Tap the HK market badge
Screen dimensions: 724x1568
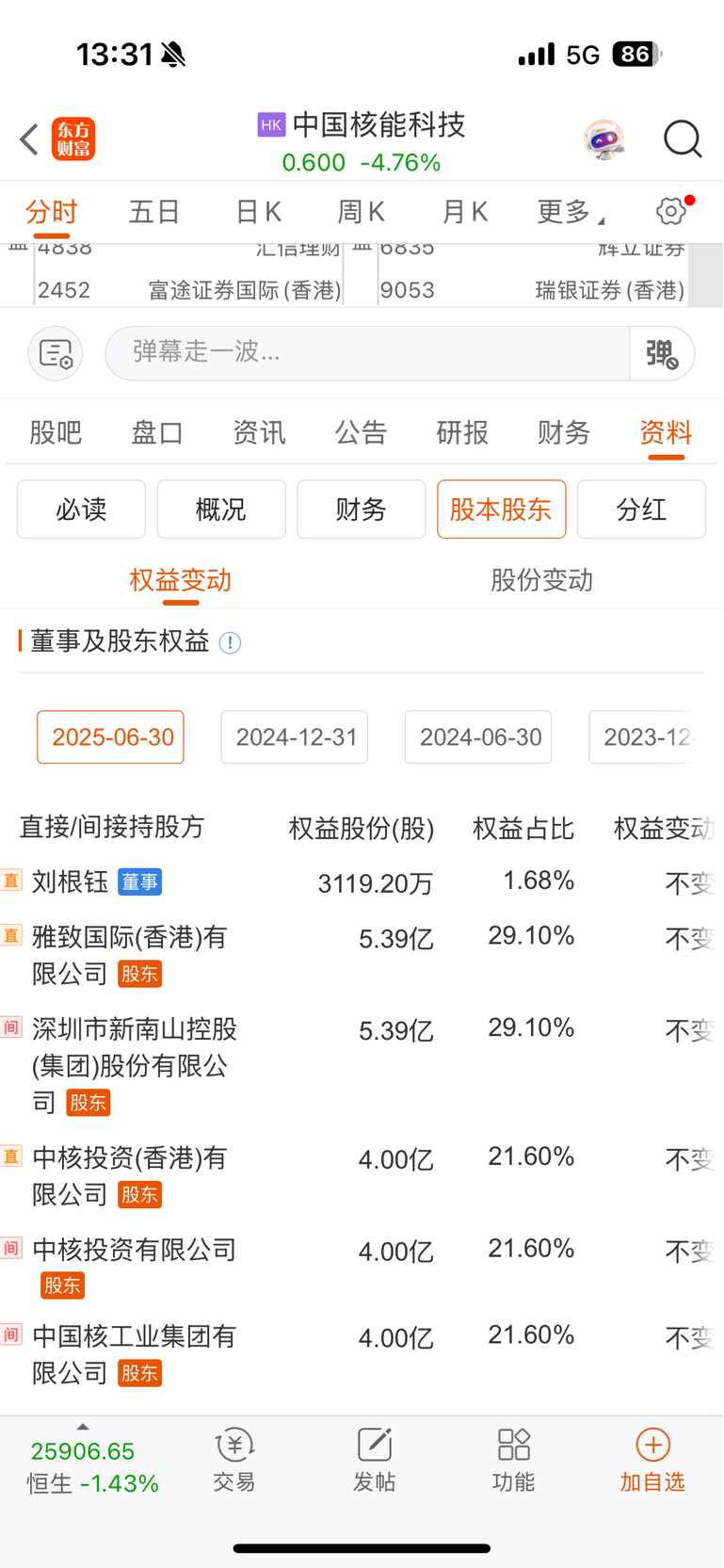click(271, 124)
